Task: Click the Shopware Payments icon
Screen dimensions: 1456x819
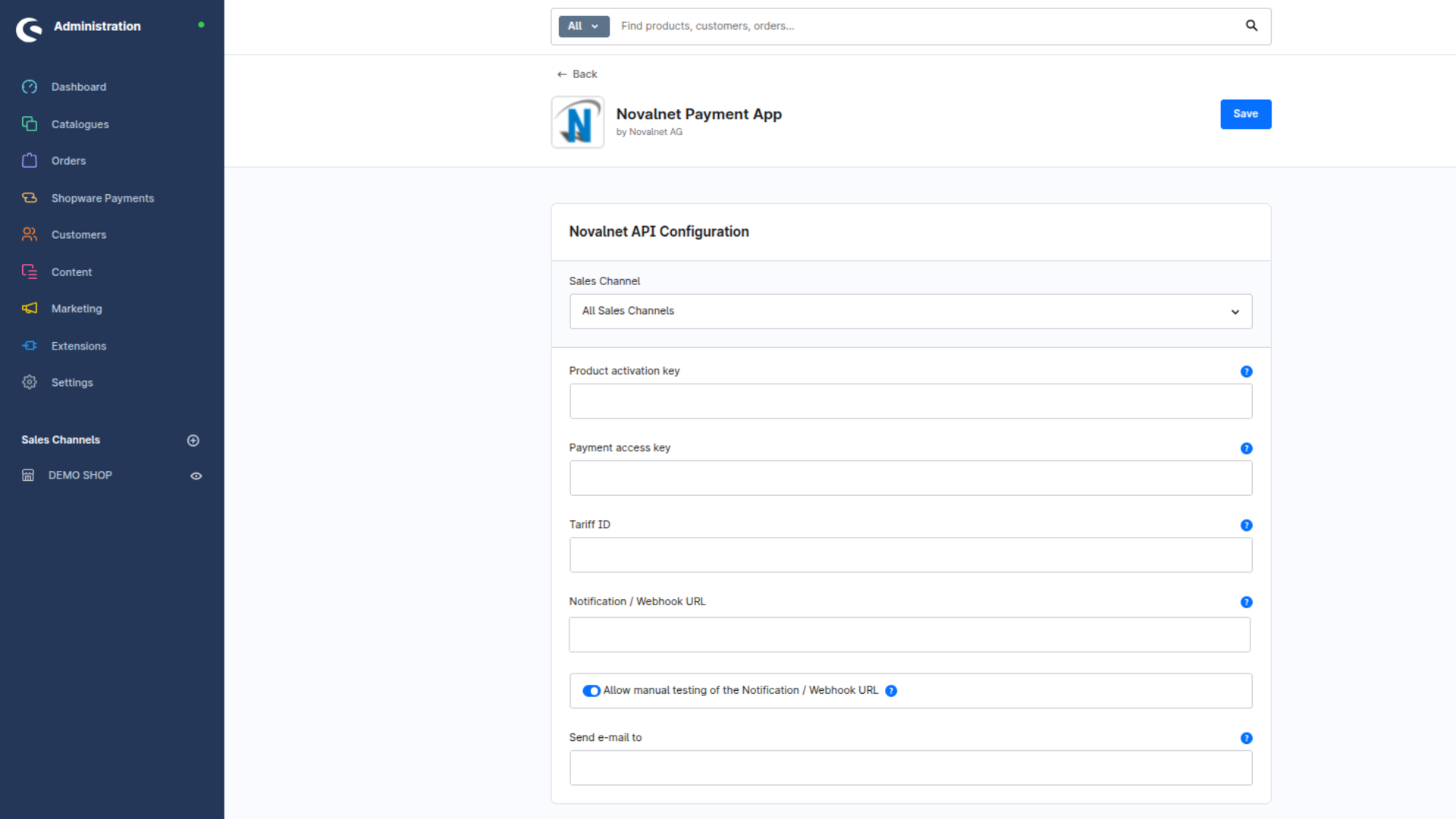Action: point(30,197)
